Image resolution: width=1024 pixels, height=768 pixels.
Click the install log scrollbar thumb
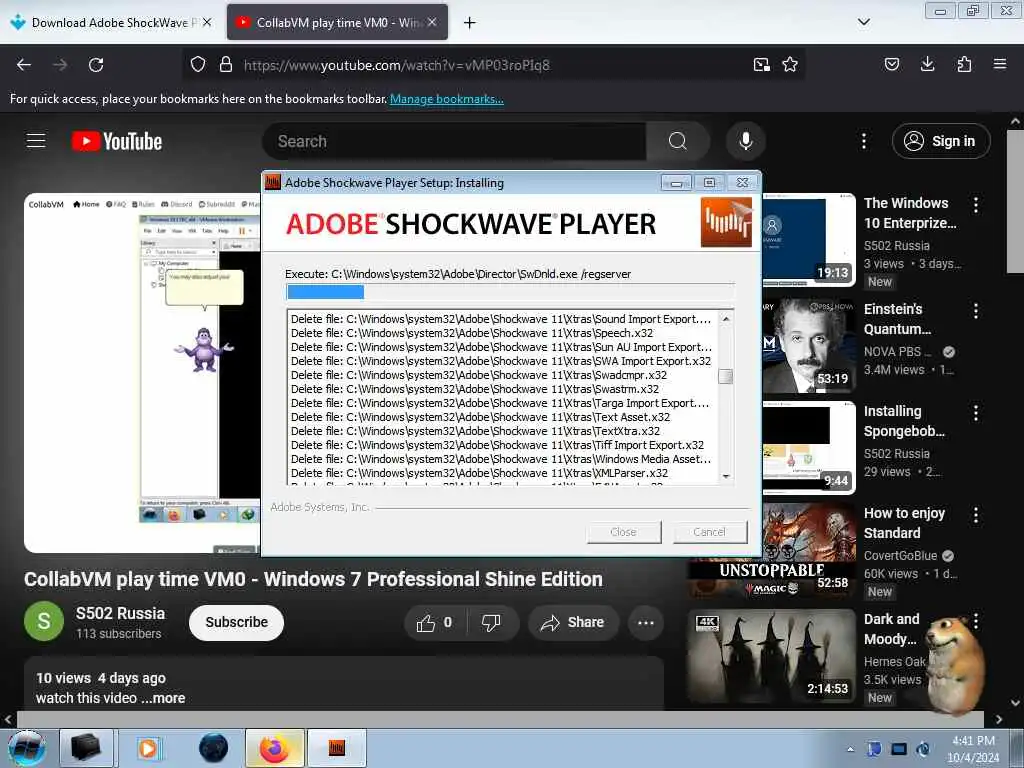(x=726, y=376)
